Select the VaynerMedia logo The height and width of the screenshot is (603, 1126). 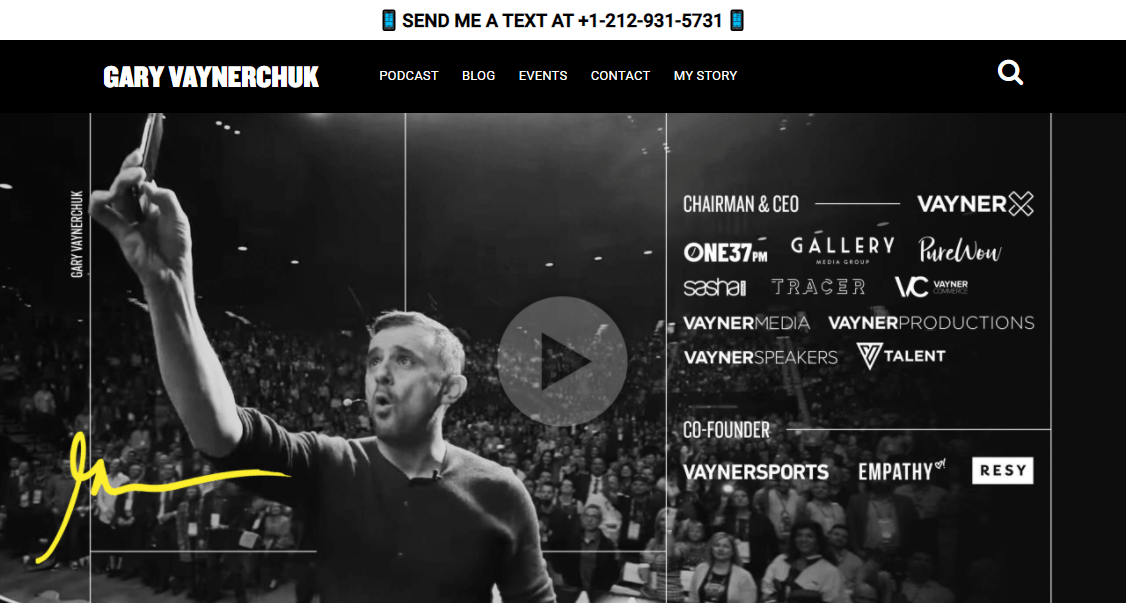(x=746, y=323)
